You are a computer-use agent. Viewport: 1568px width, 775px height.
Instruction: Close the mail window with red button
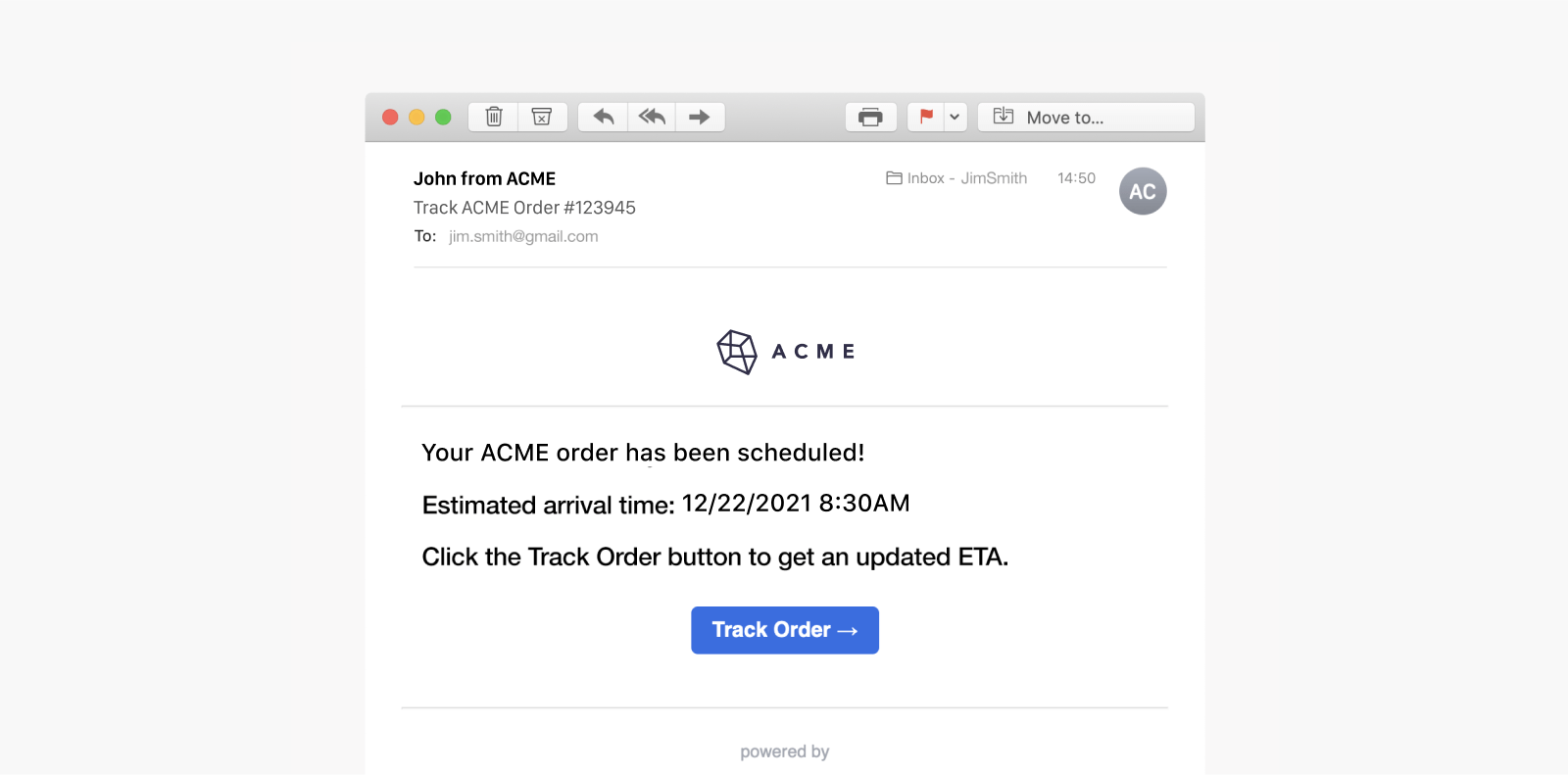390,117
